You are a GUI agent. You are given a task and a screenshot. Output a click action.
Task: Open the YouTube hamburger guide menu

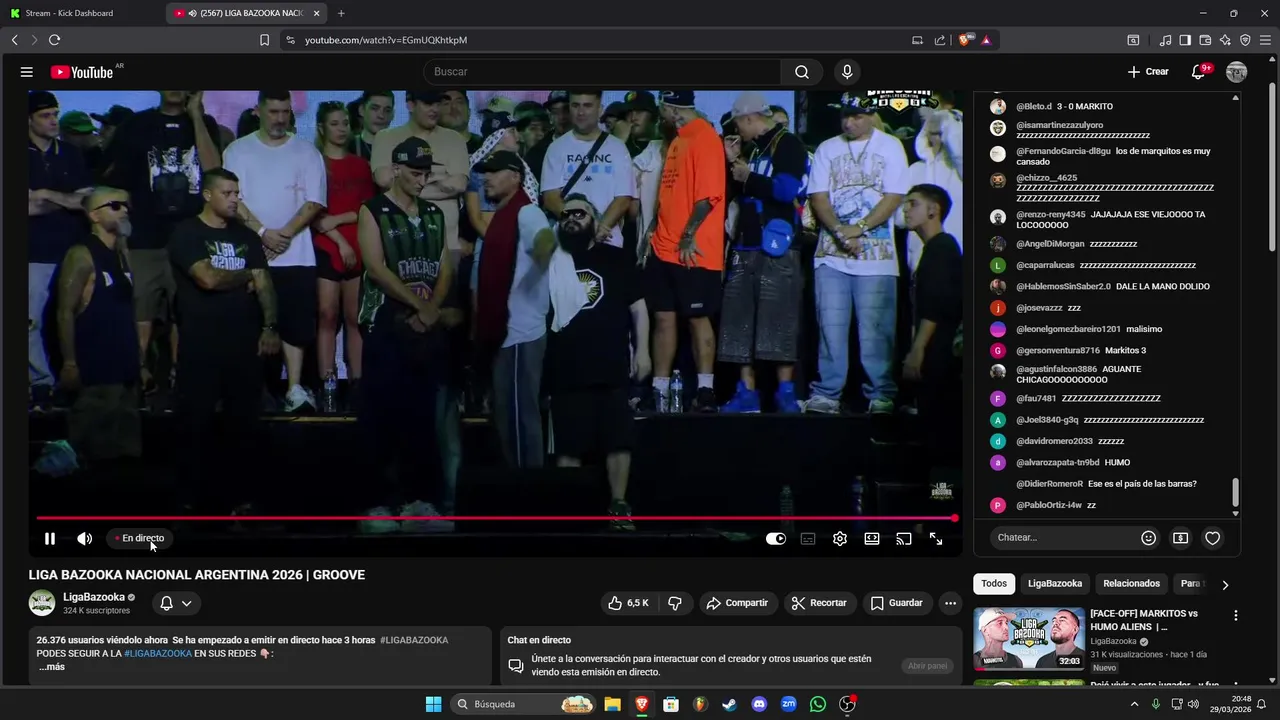pyautogui.click(x=27, y=72)
